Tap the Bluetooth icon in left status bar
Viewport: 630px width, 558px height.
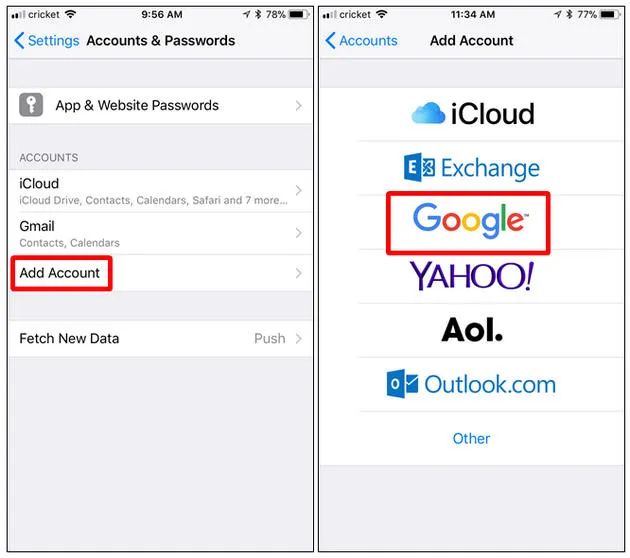coord(258,15)
